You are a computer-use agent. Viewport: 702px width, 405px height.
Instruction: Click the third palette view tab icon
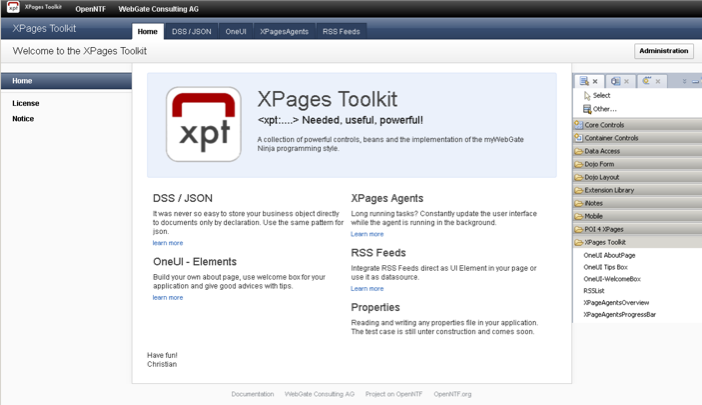pos(647,82)
